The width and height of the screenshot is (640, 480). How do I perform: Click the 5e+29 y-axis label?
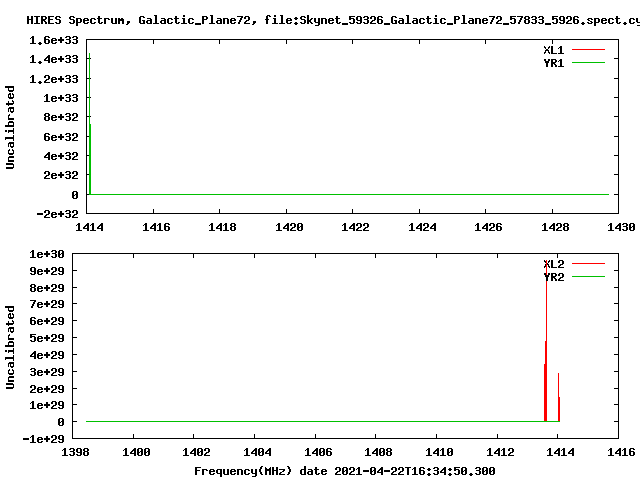47,338
